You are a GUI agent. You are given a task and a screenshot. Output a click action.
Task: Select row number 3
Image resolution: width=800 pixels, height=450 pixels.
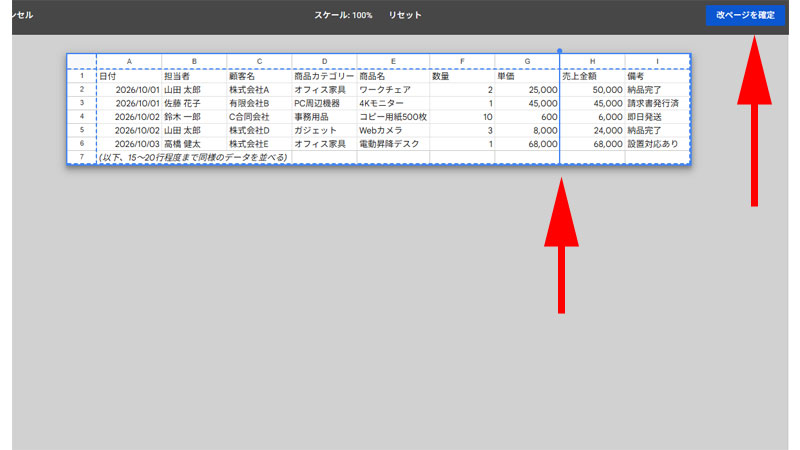point(82,103)
